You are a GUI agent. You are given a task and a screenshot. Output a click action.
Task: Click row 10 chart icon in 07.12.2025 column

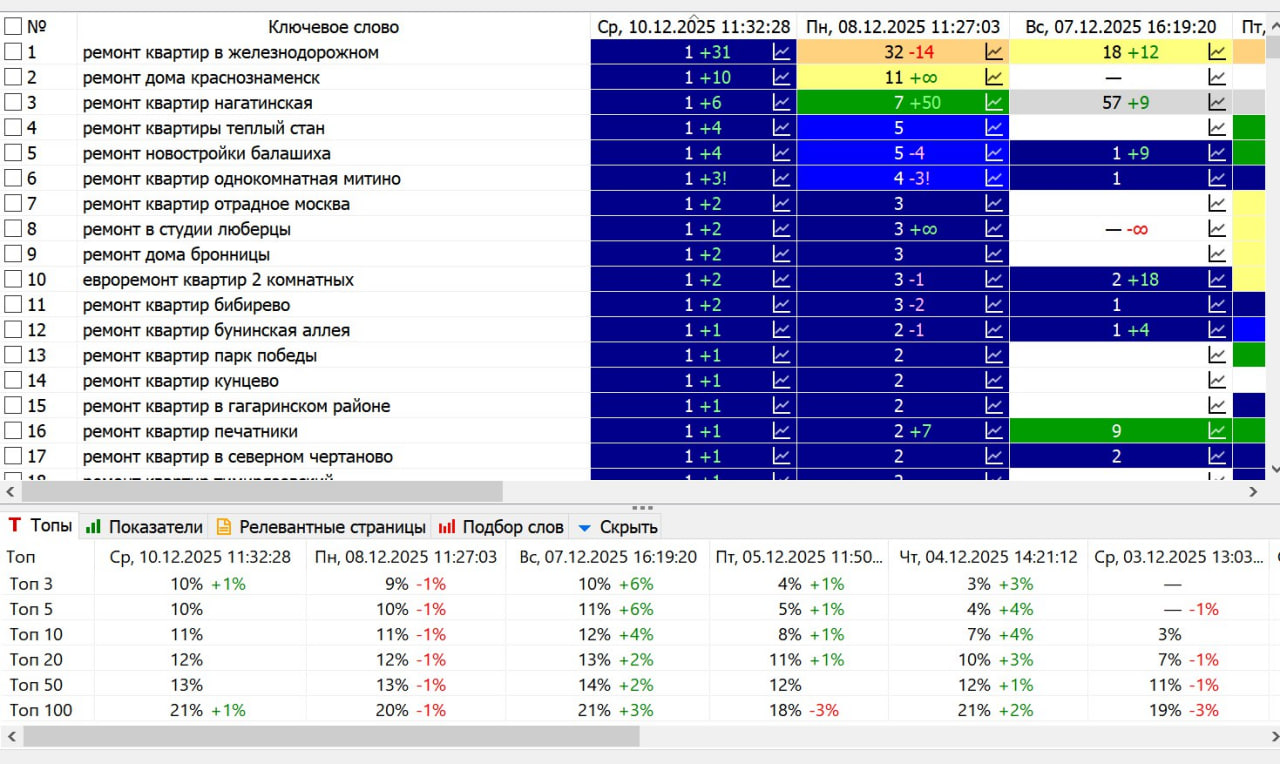1217,279
